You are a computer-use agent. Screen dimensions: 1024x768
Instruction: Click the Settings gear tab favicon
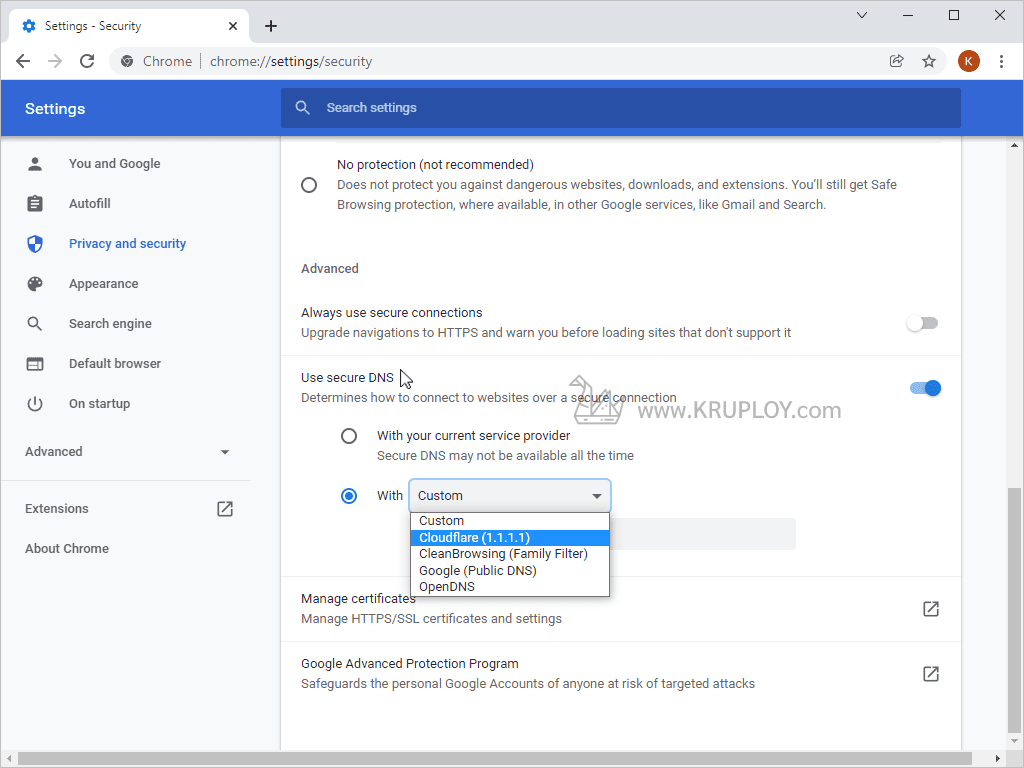[x=29, y=26]
